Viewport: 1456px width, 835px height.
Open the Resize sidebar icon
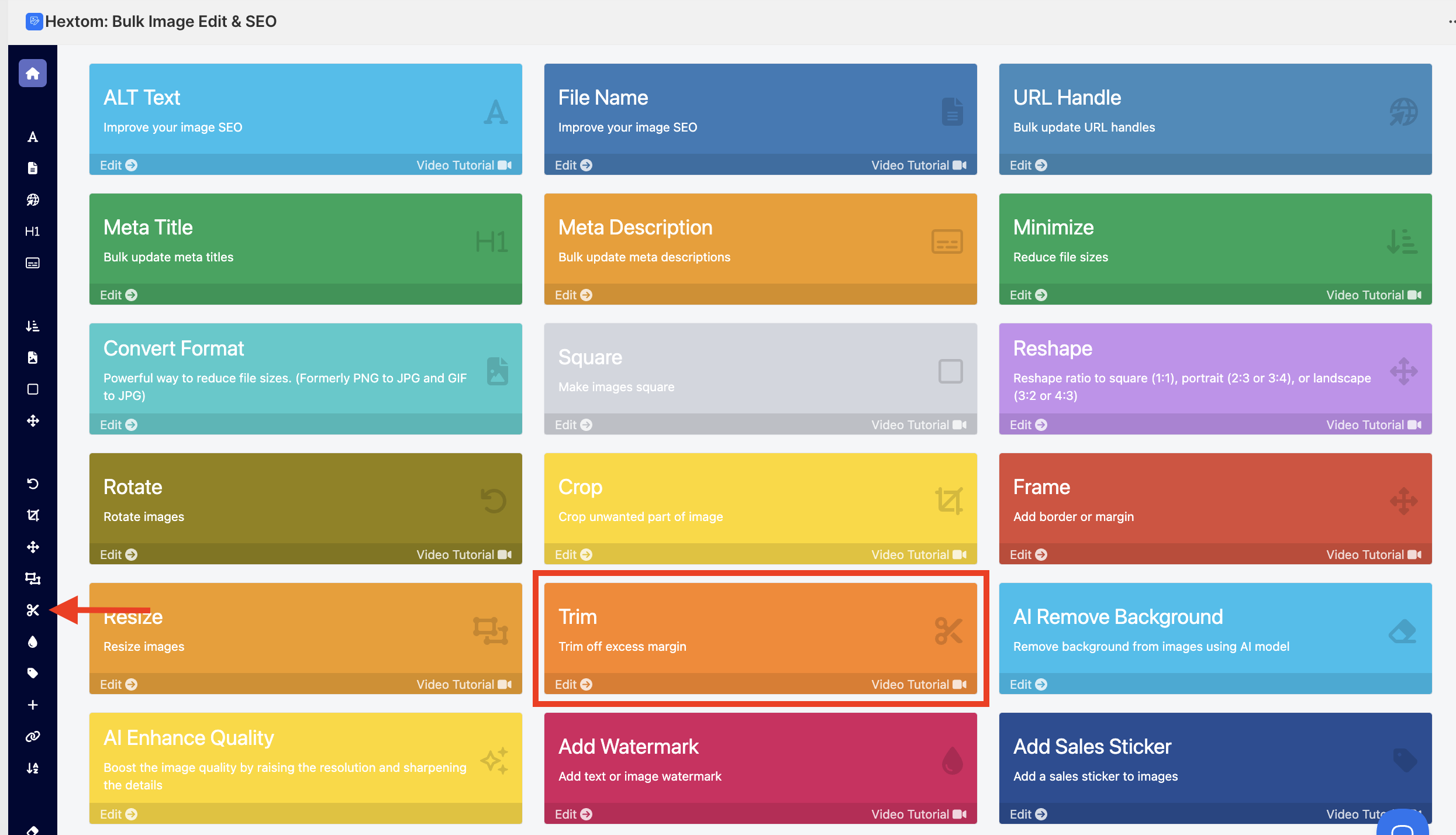(33, 579)
